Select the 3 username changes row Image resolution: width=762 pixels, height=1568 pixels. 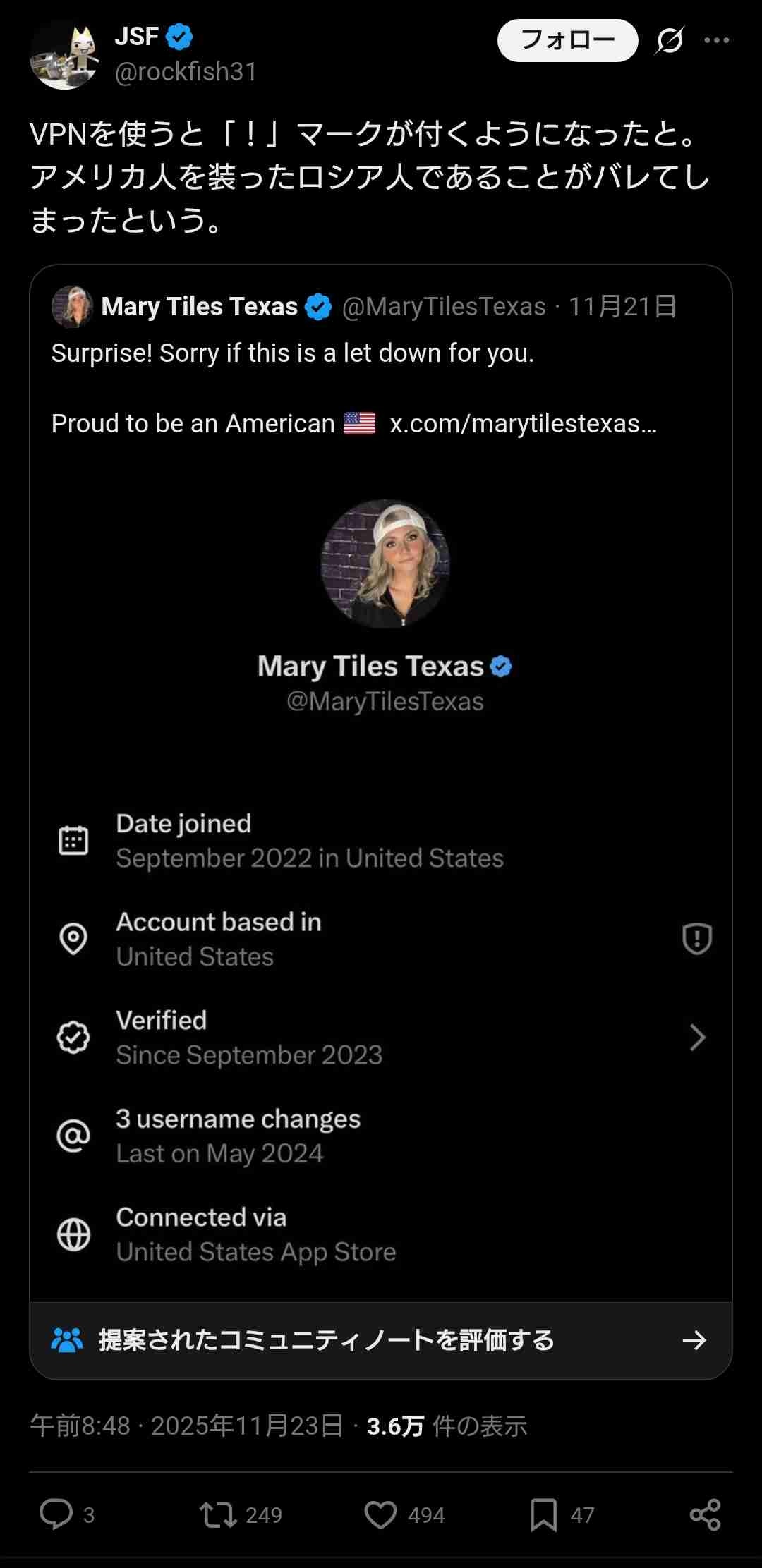point(238,1136)
